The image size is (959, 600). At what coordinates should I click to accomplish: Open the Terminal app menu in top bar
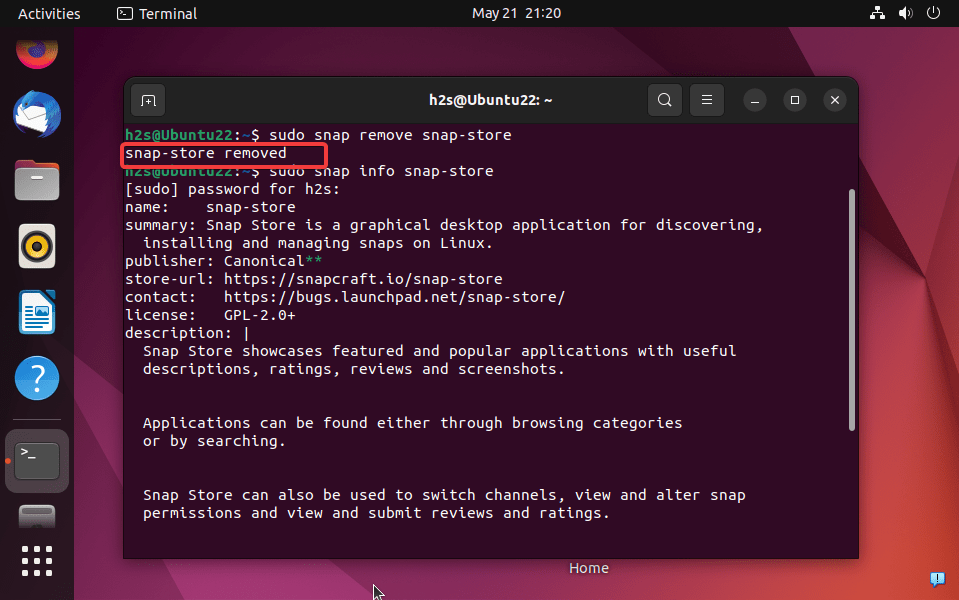(157, 13)
